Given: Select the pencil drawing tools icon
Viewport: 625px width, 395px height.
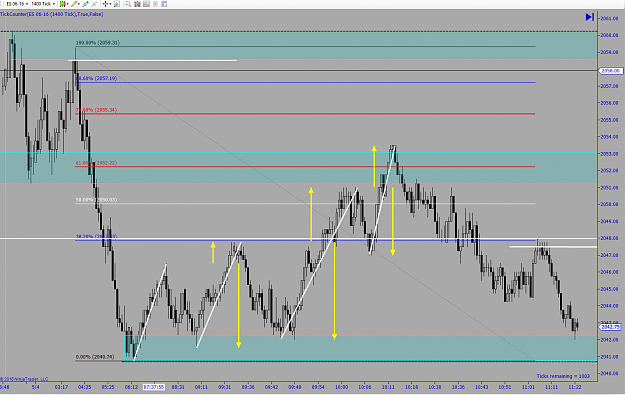Looking at the screenshot, I should click(x=74, y=4).
